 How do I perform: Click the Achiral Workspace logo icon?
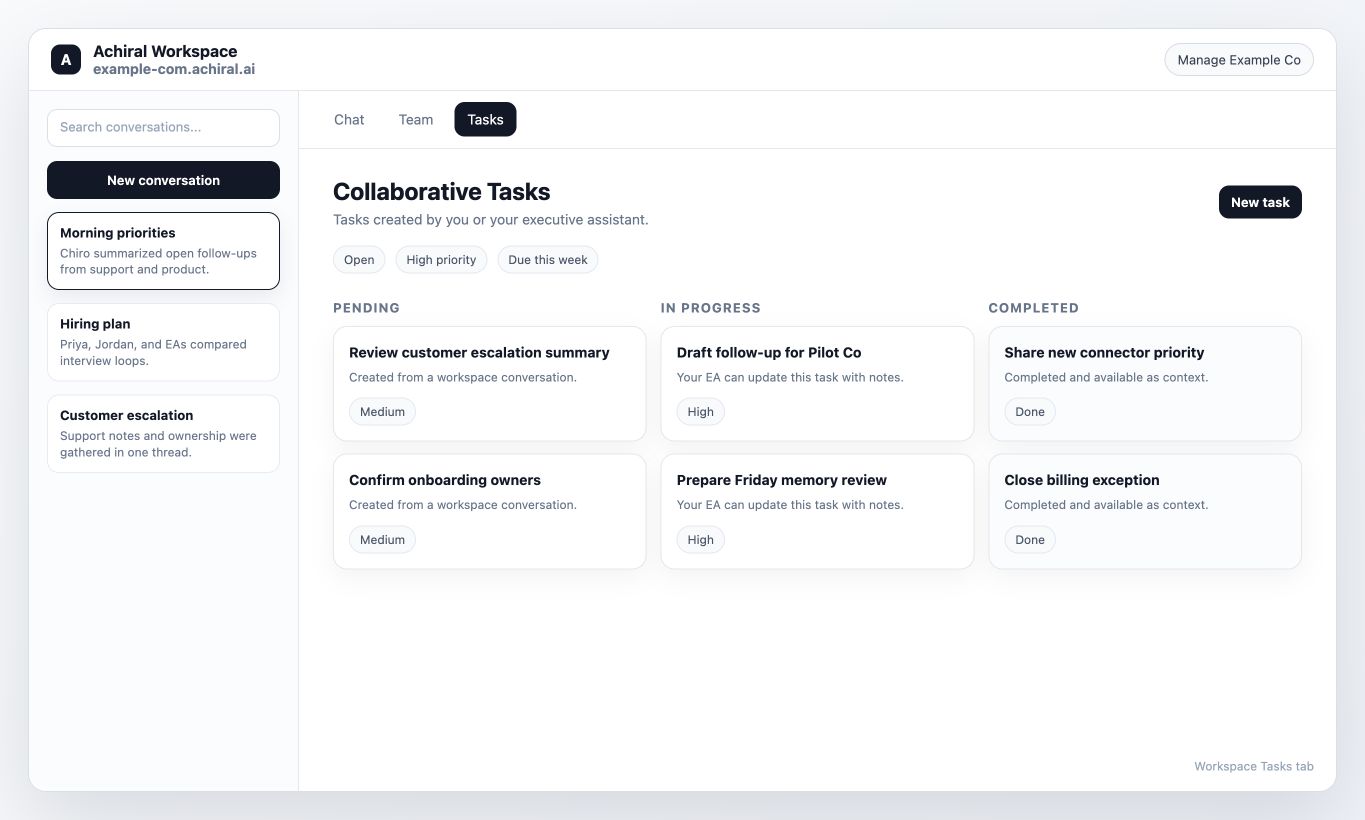(x=66, y=60)
